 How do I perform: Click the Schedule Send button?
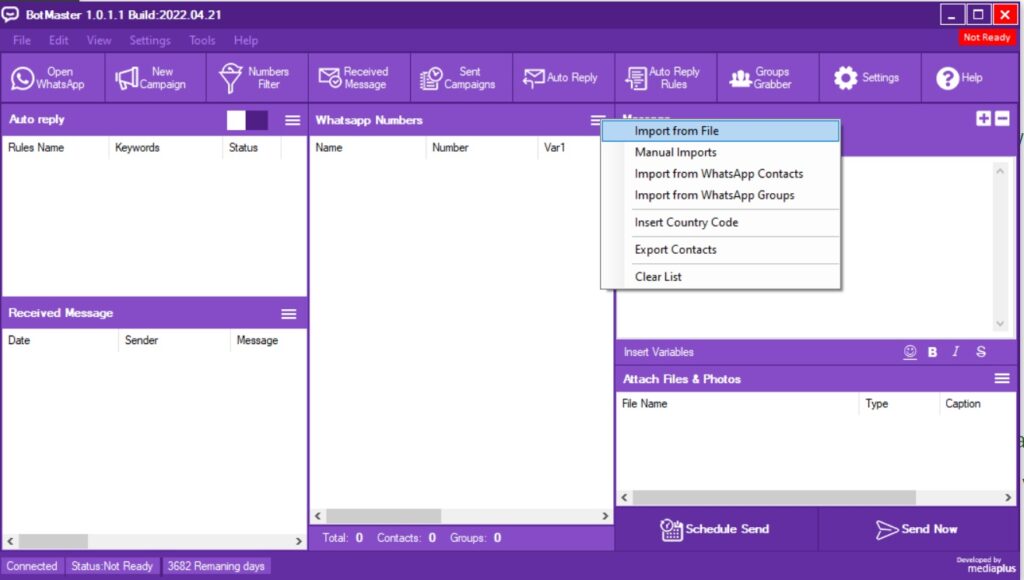(715, 529)
